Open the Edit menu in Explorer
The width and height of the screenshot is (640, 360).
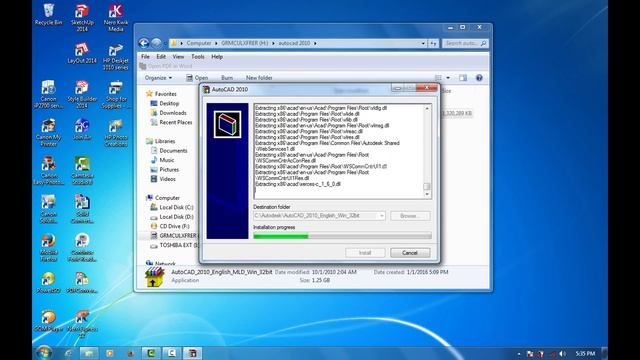click(x=161, y=57)
